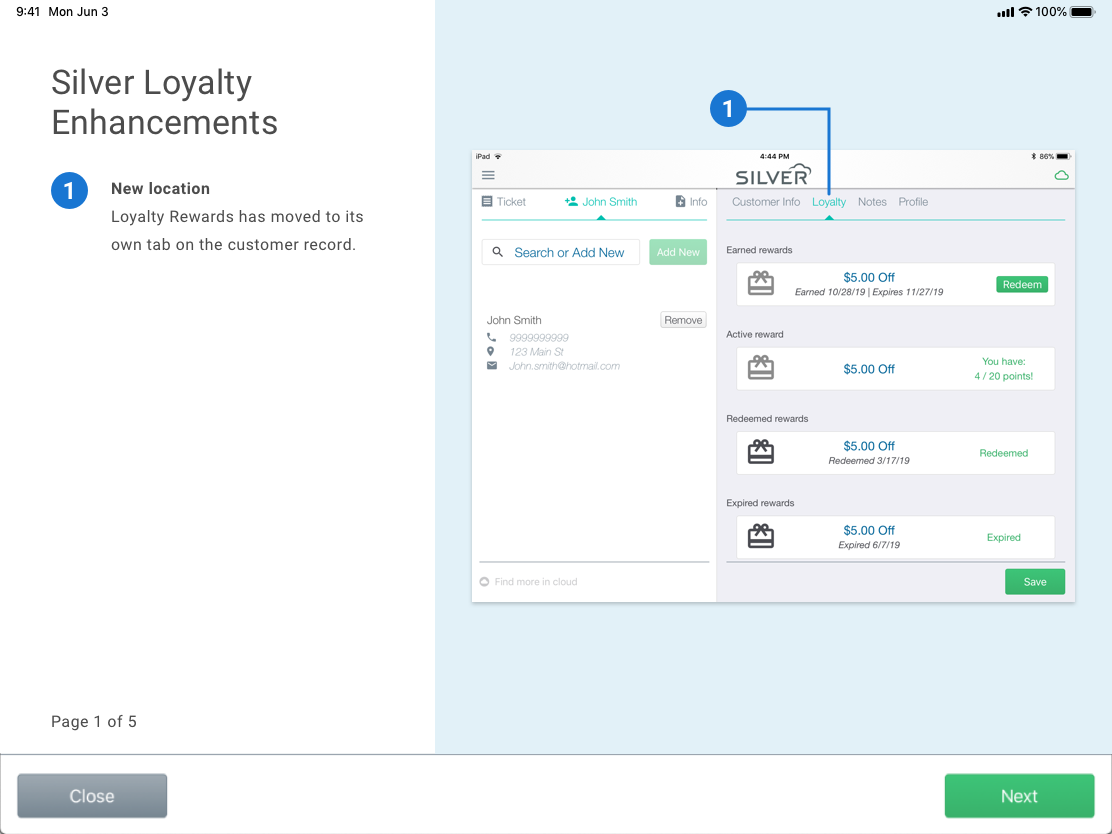1112x834 pixels.
Task: Tap the Redeem button on earned reward
Action: pyautogui.click(x=1022, y=284)
